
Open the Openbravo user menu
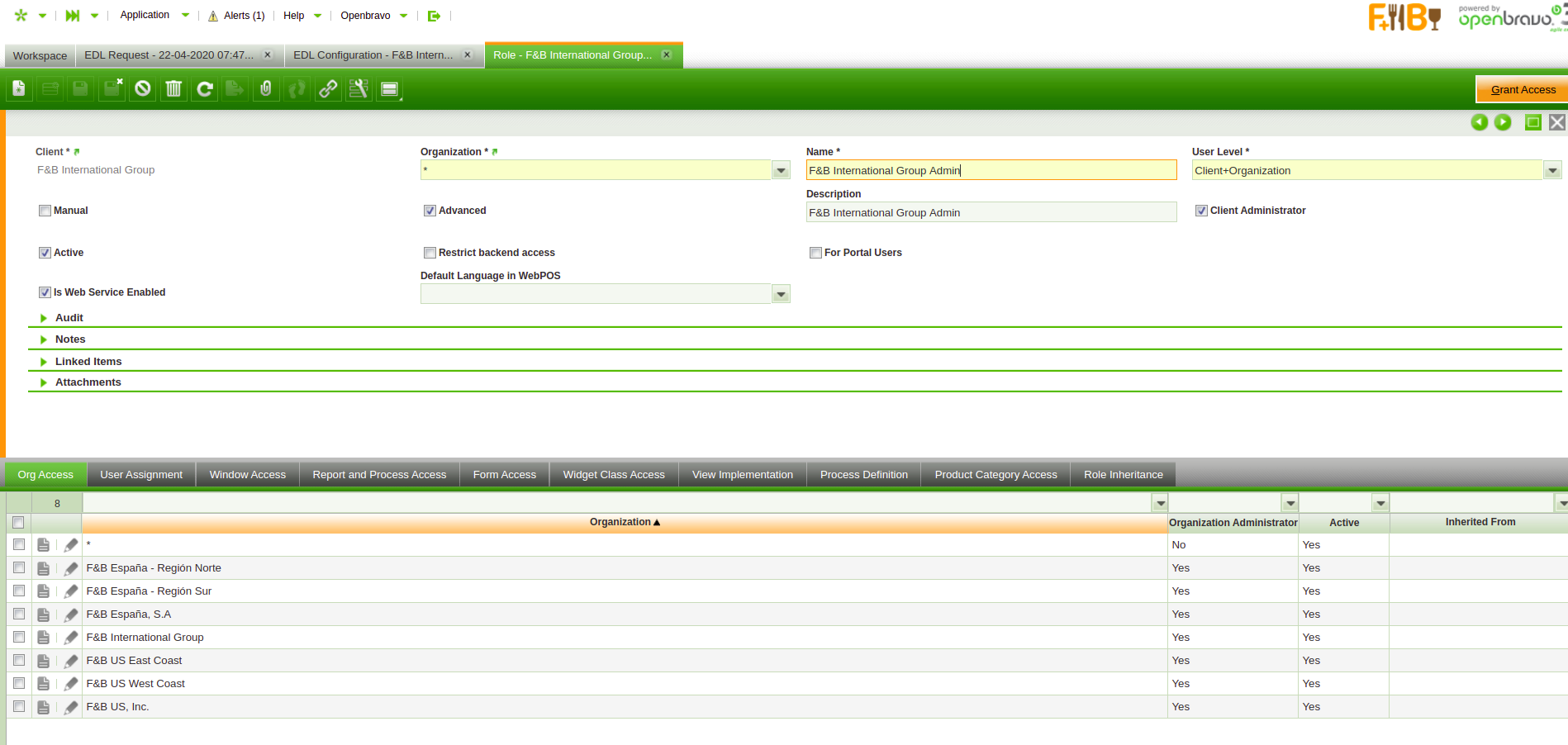click(x=374, y=16)
